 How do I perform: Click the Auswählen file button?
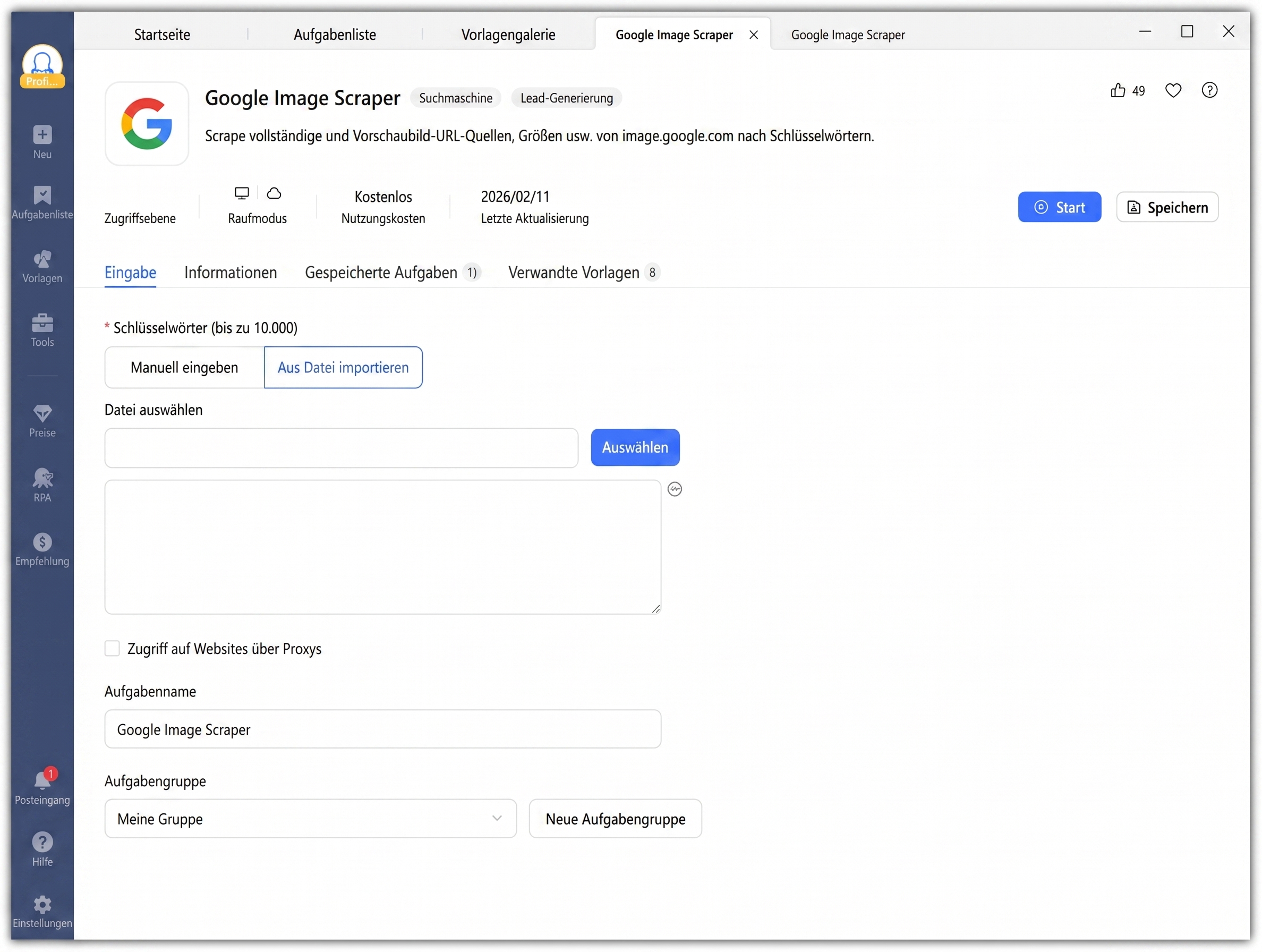635,447
